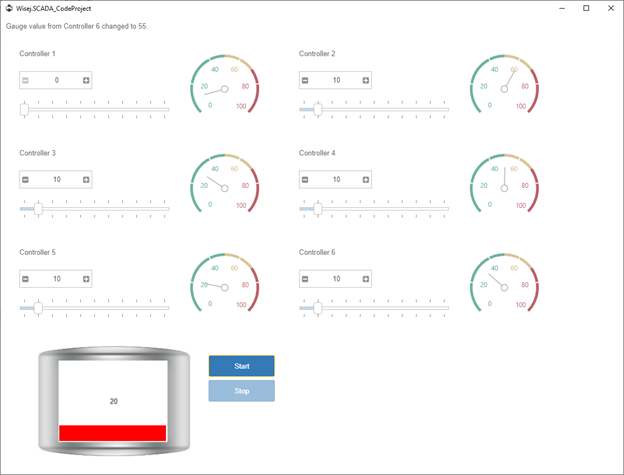Click the Controller 4 slider thumb
This screenshot has height=475, width=624.
pyautogui.click(x=318, y=208)
